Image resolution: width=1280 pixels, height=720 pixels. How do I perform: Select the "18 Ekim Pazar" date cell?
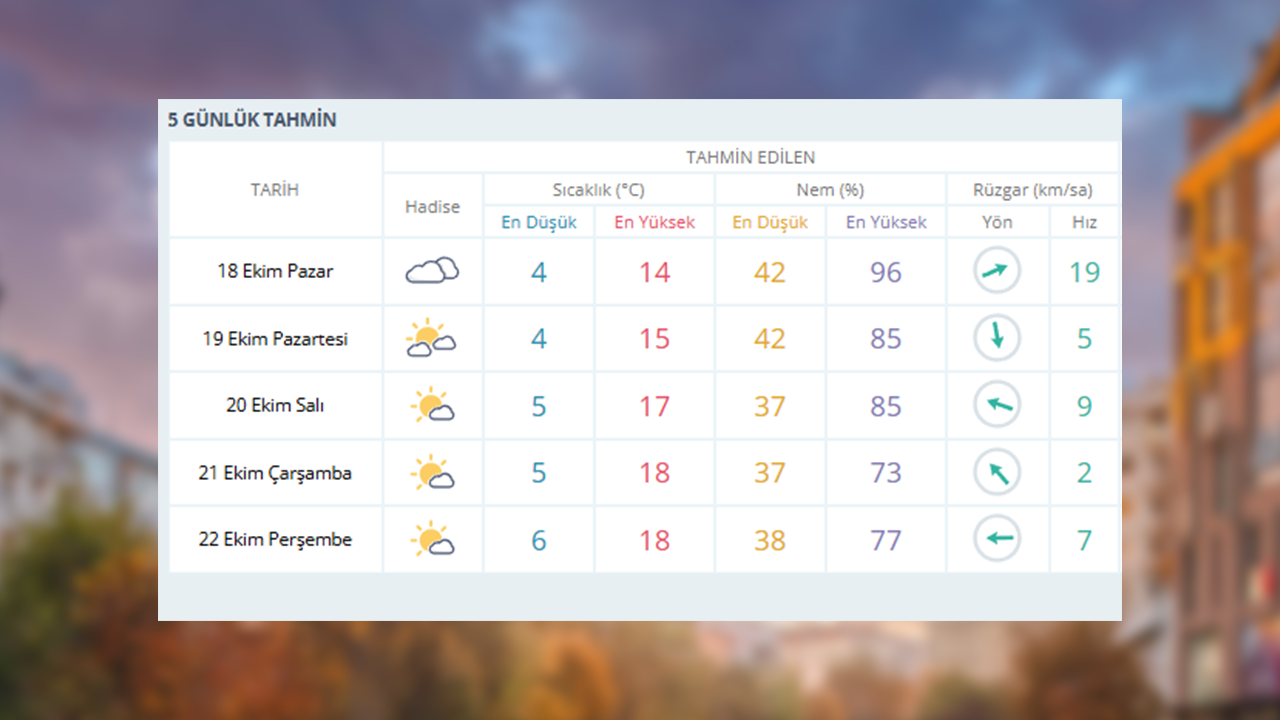click(x=275, y=271)
